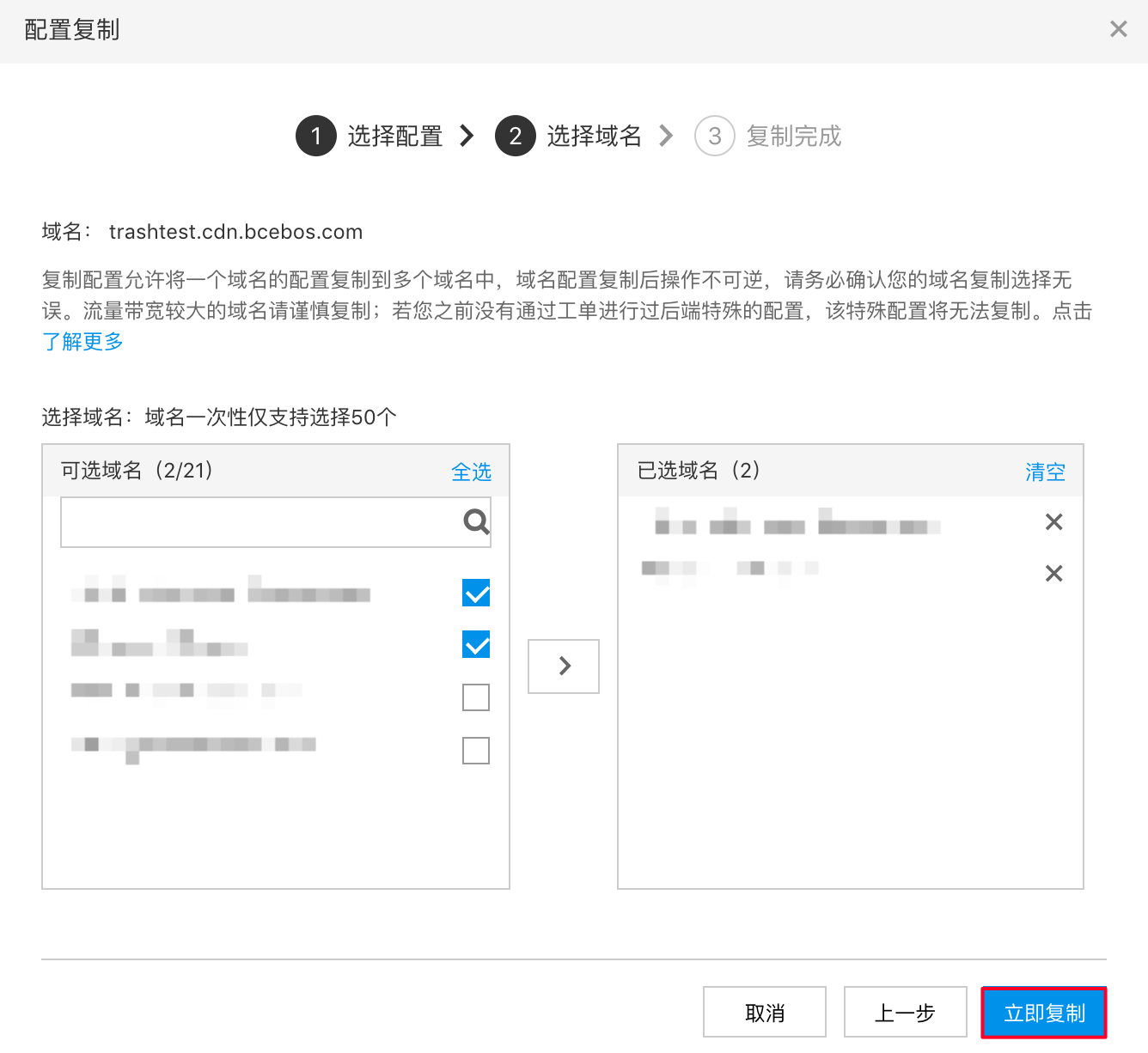The width and height of the screenshot is (1148, 1053).
Task: Uncheck the second domain checkbox
Action: 476,644
